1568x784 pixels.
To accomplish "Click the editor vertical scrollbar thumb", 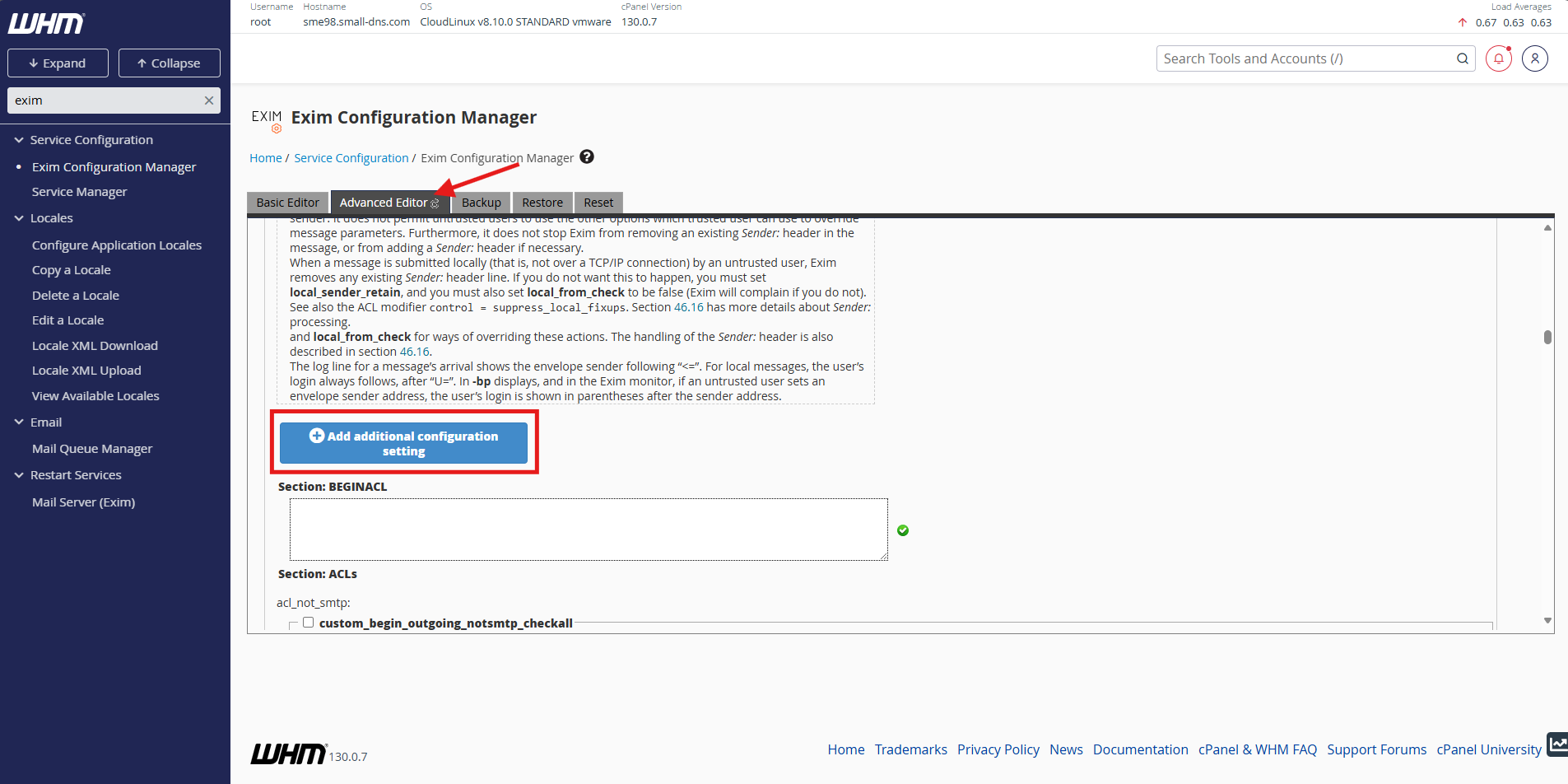I will pyautogui.click(x=1547, y=337).
